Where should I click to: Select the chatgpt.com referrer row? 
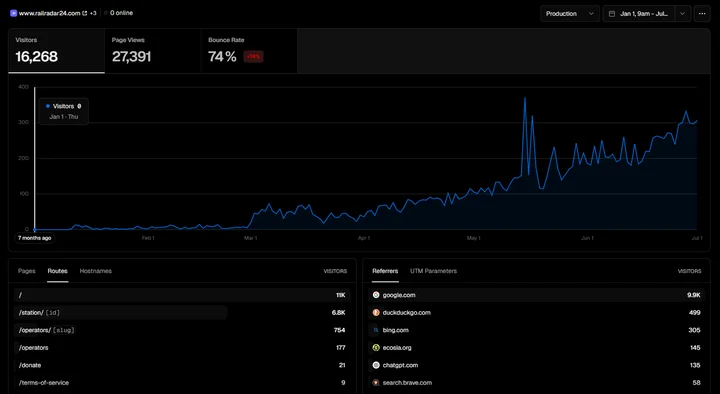pos(536,365)
